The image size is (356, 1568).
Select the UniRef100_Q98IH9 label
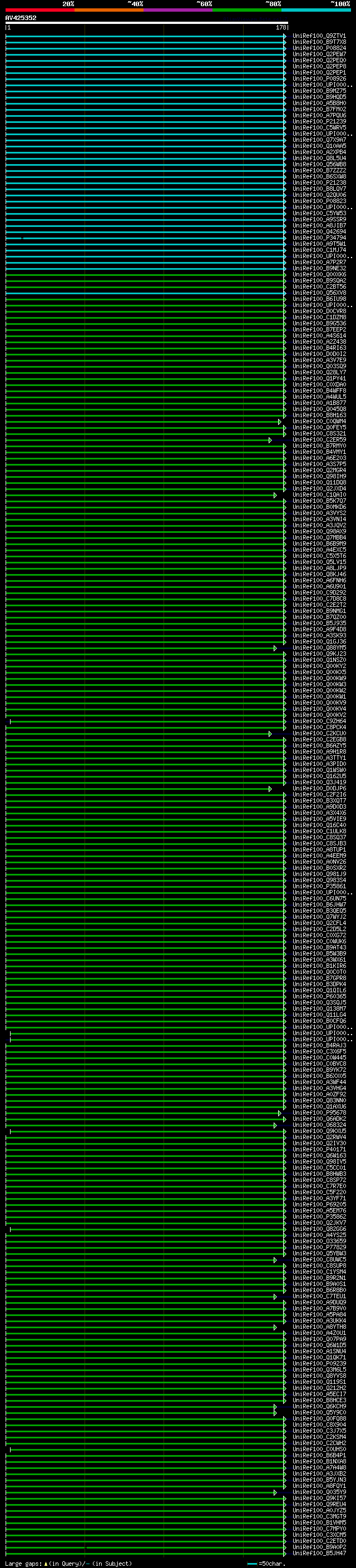(x=319, y=477)
